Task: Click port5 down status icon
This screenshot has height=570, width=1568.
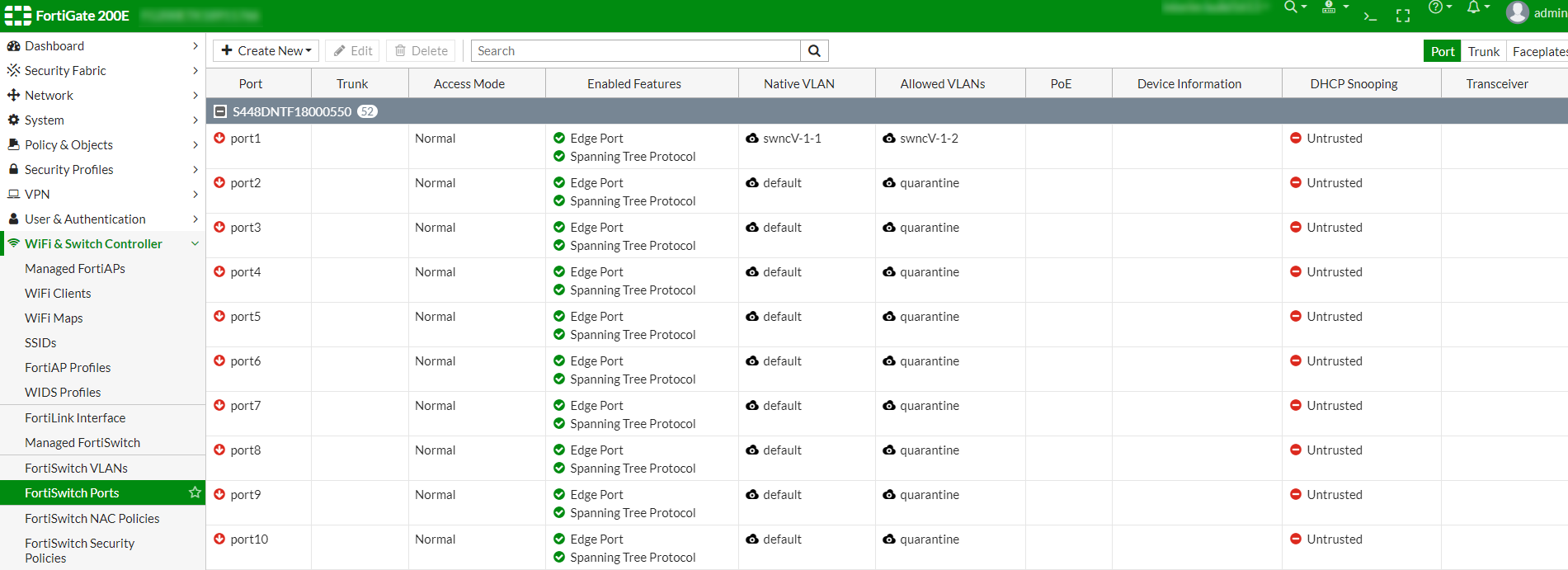Action: coord(219,316)
